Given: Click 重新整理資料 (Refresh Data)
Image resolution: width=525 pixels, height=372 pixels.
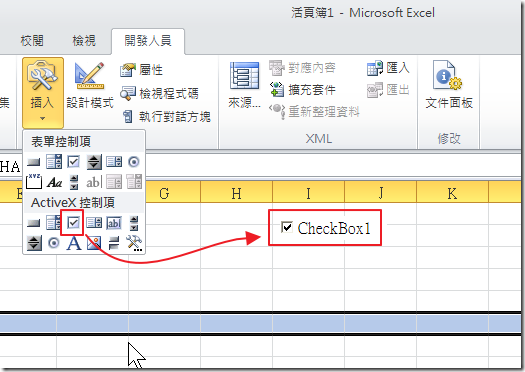Looking at the screenshot, I should 314,111.
